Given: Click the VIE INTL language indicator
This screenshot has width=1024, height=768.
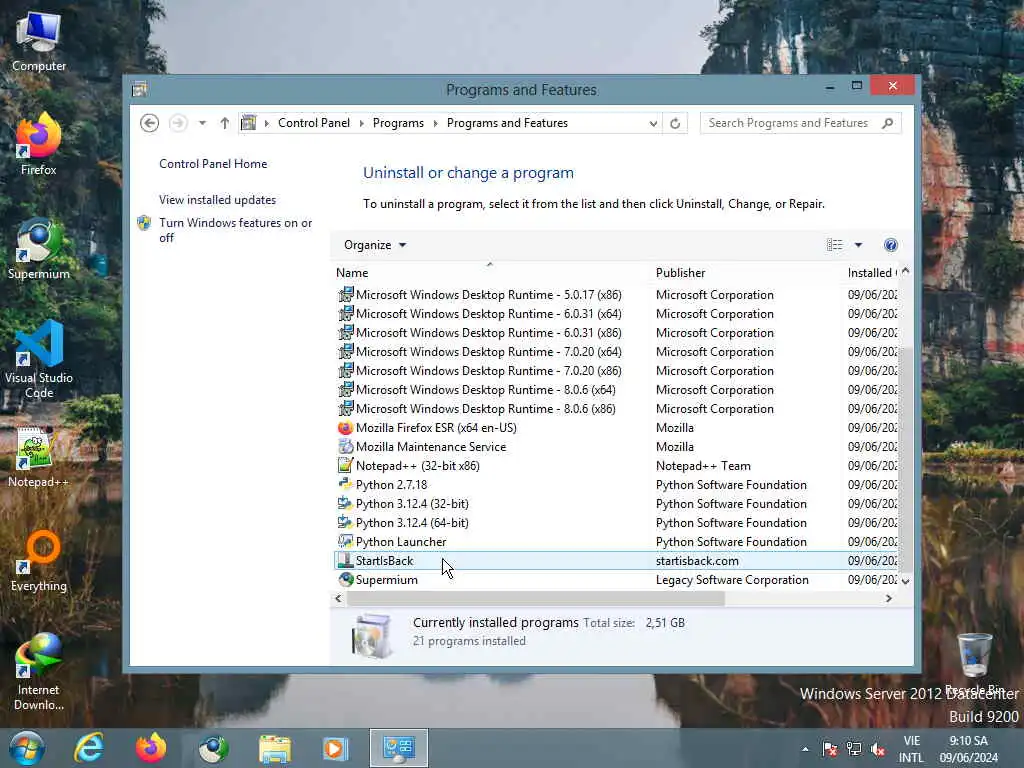Looking at the screenshot, I should click(x=912, y=749).
